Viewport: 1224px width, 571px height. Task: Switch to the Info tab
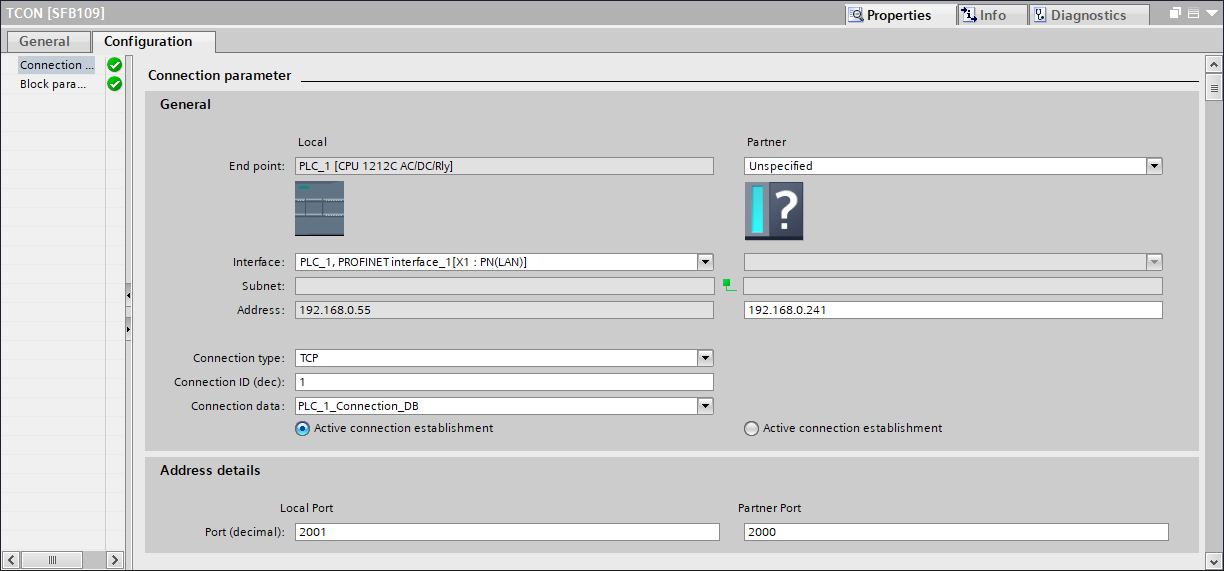click(x=991, y=15)
